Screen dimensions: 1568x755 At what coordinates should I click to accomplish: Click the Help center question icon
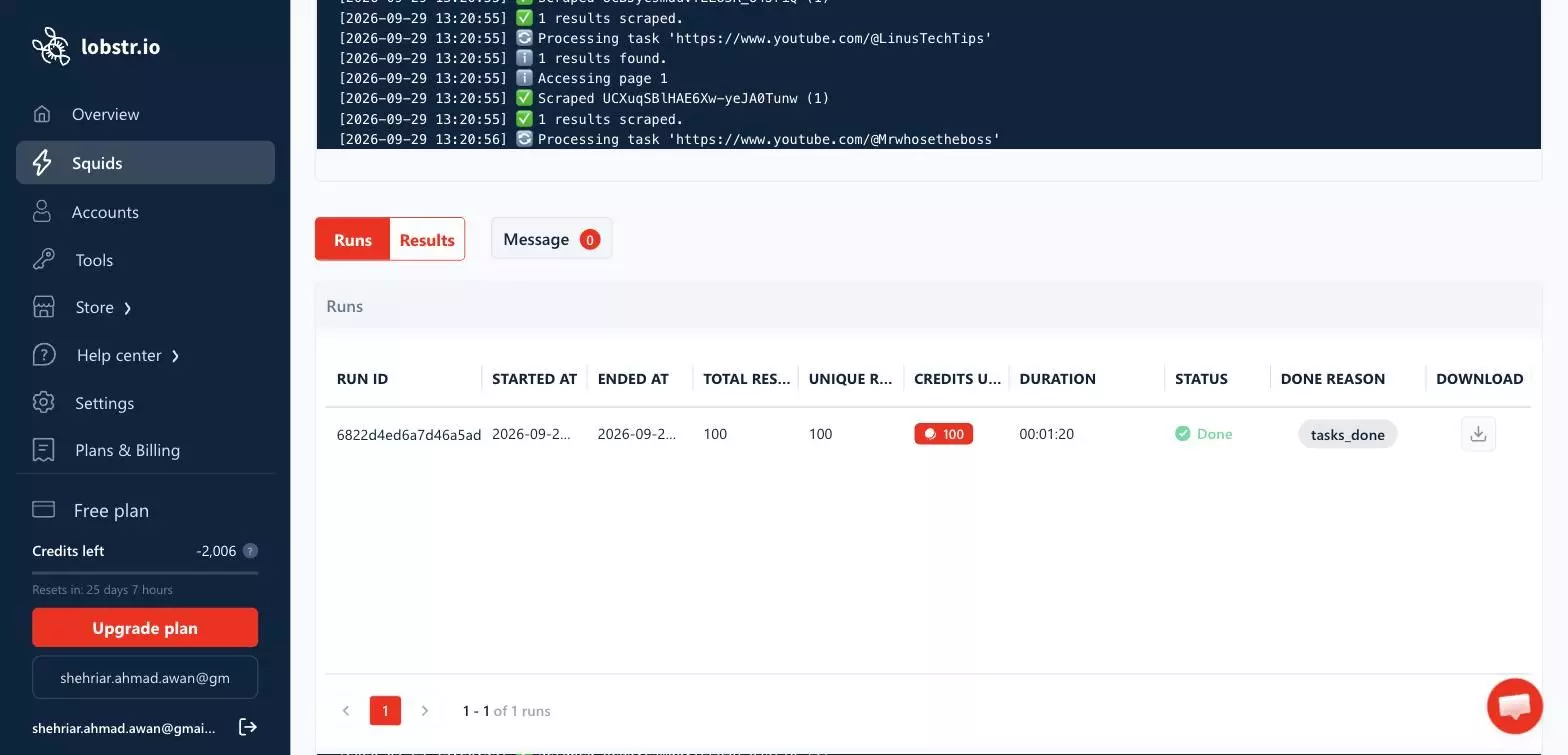tap(44, 355)
